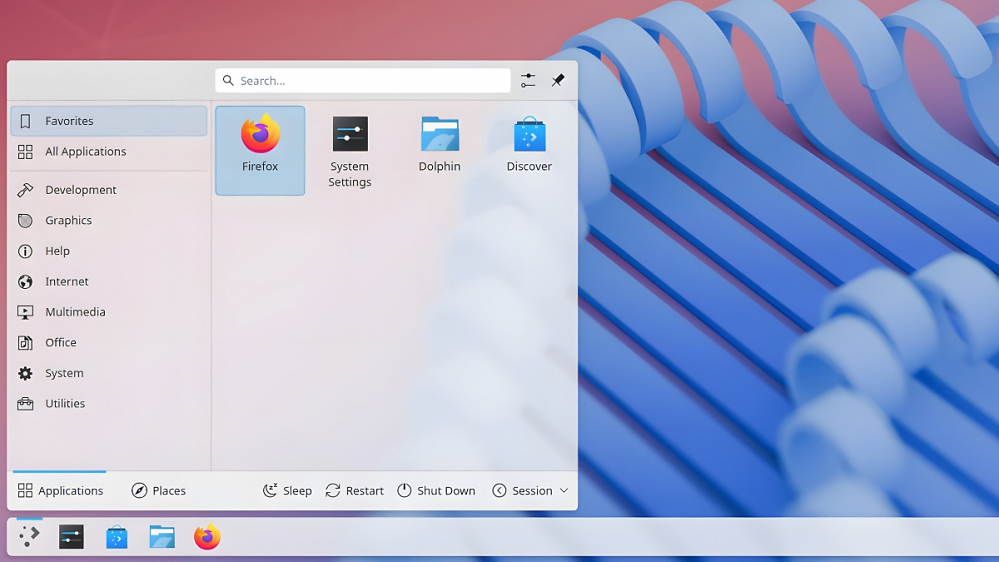Click inside the Search field
This screenshot has width=999, height=562.
pyautogui.click(x=363, y=81)
